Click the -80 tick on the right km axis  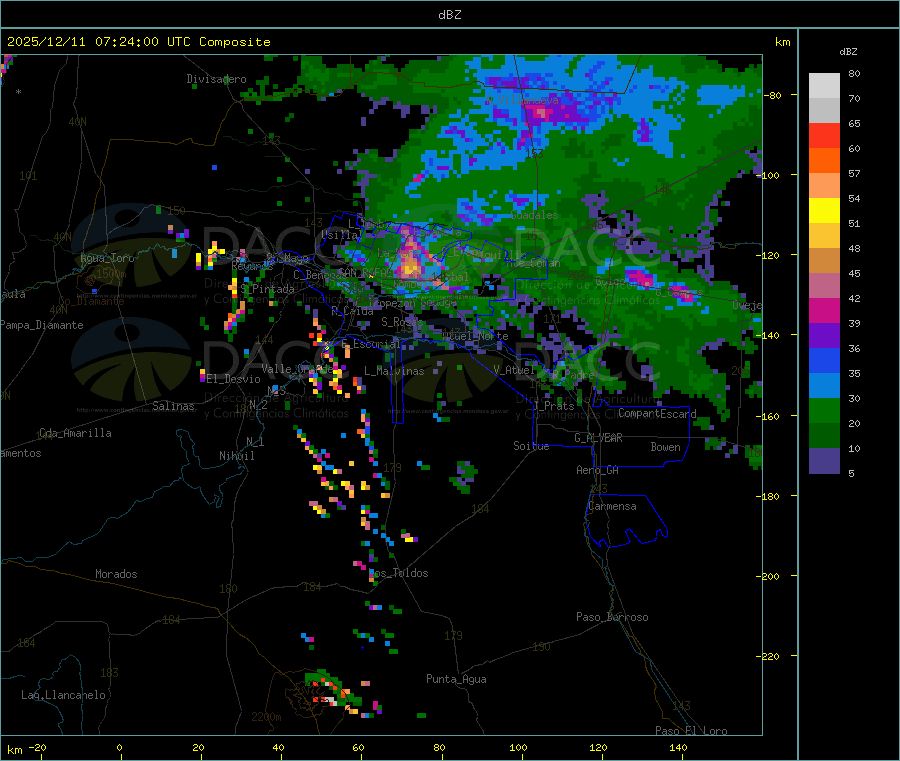coord(773,95)
